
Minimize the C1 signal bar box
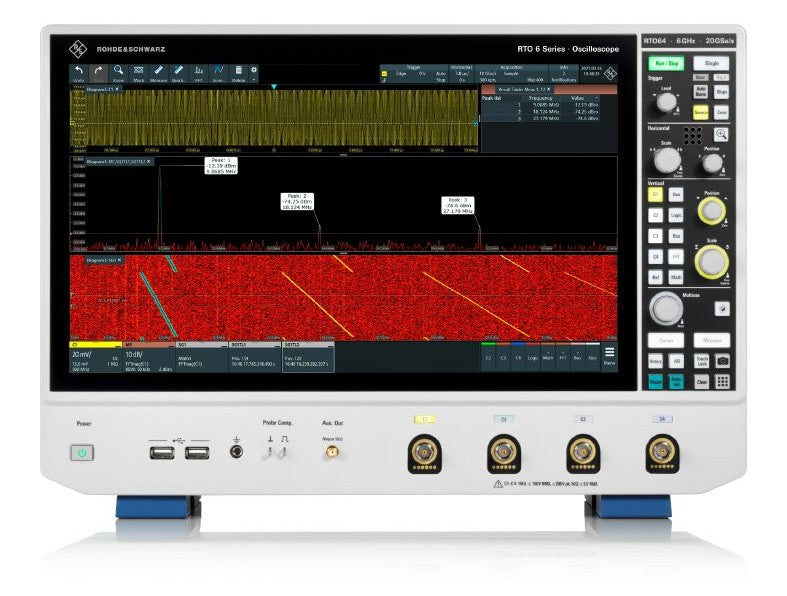coord(118,345)
